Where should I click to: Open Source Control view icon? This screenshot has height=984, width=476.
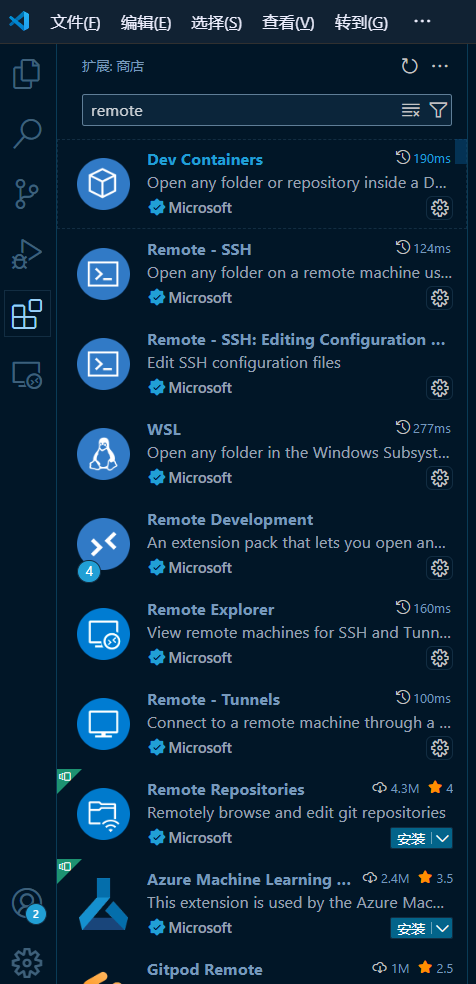pyautogui.click(x=28, y=194)
